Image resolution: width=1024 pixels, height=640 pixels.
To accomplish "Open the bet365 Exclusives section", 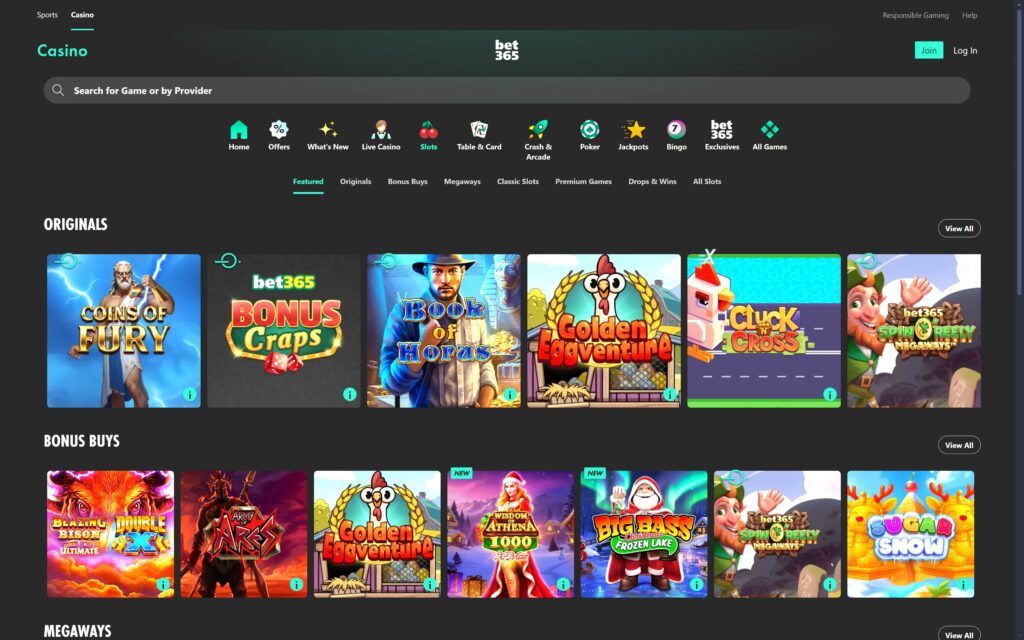I will [x=721, y=130].
